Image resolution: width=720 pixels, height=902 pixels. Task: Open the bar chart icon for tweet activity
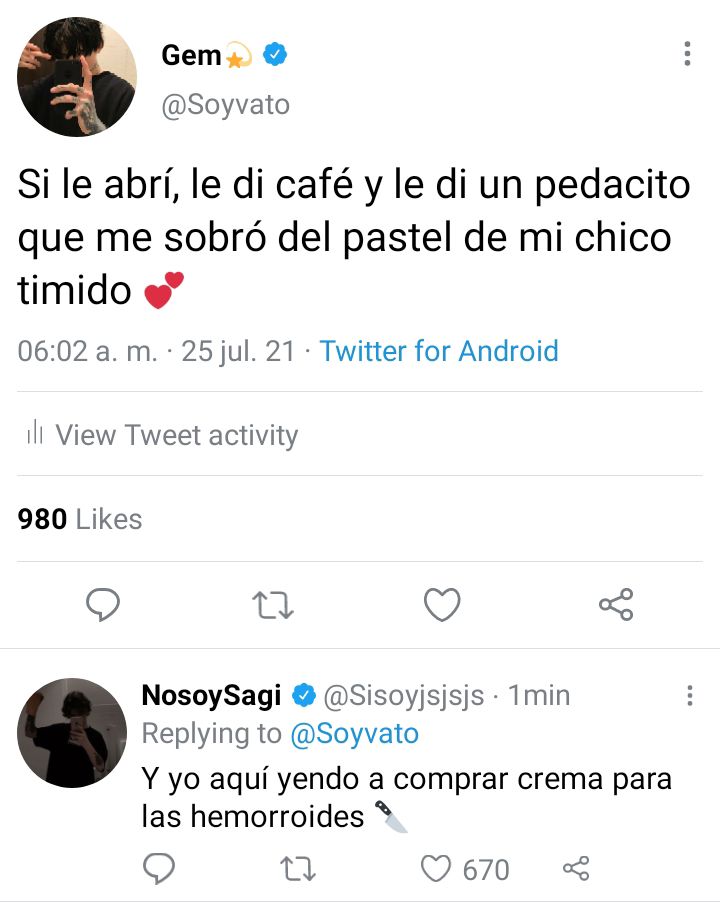point(35,433)
